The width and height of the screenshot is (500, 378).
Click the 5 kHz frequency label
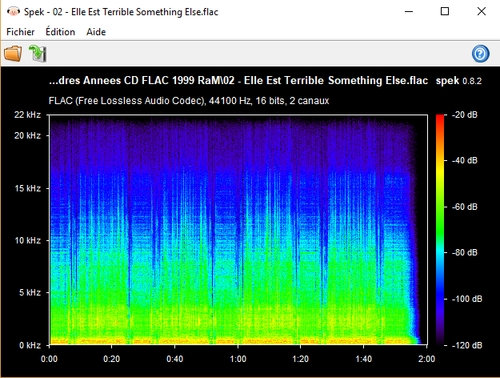click(x=30, y=293)
